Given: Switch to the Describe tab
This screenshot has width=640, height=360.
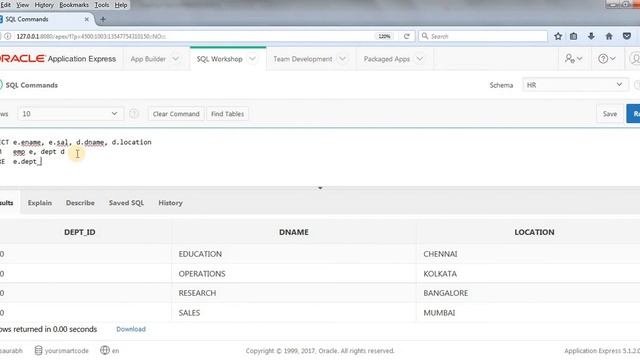Looking at the screenshot, I should (80, 203).
